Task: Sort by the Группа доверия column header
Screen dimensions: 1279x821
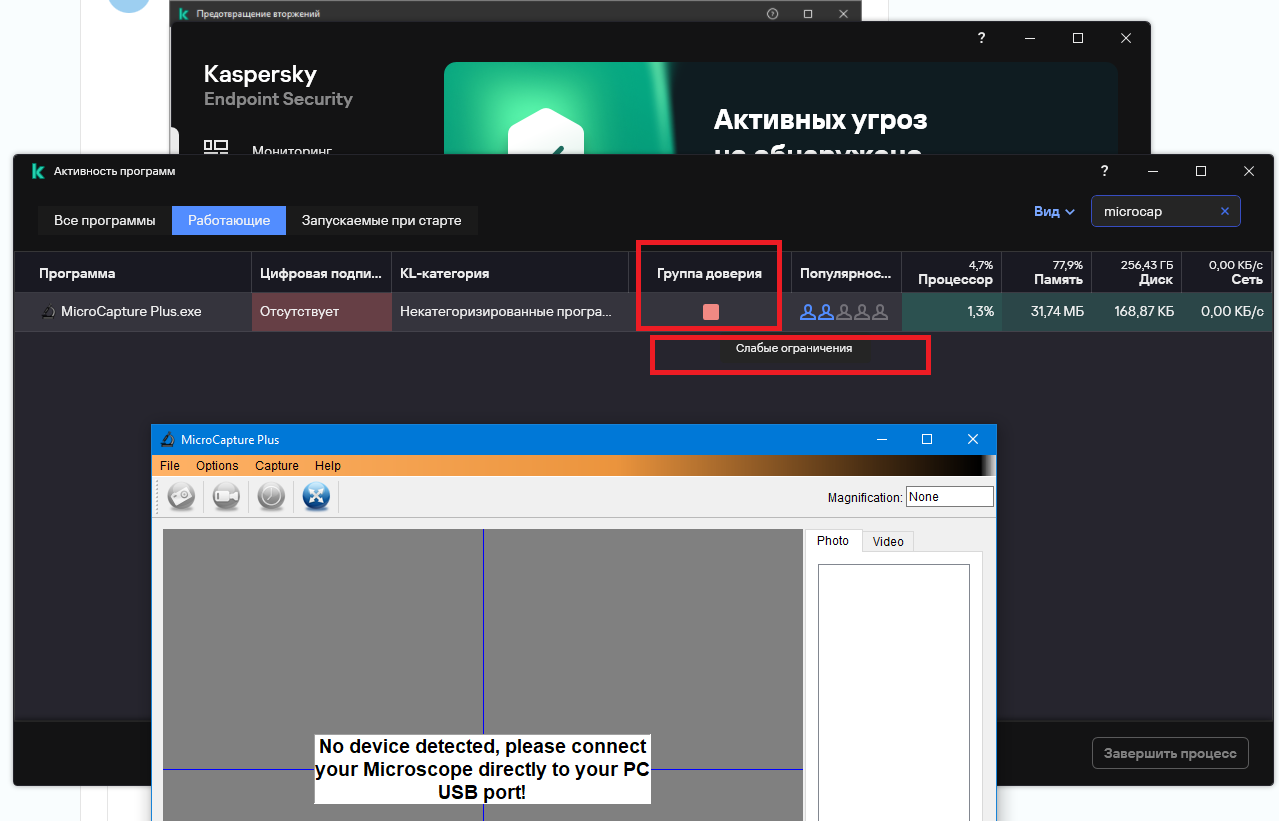Action: click(x=709, y=273)
